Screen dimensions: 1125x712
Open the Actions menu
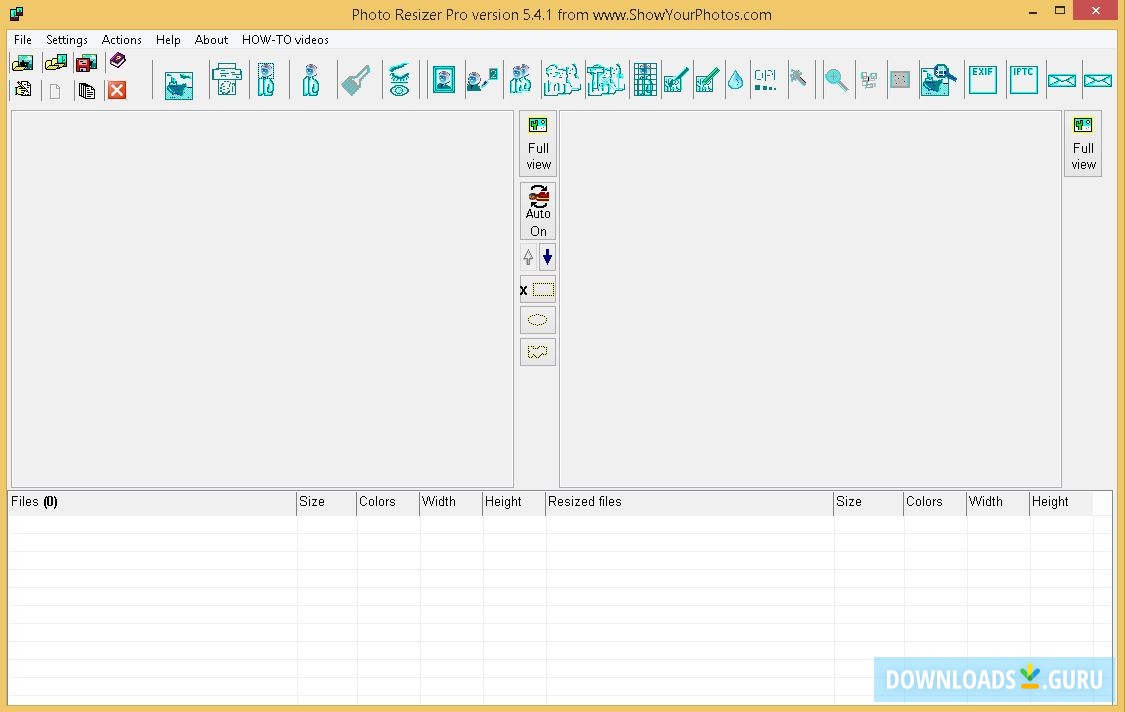click(x=121, y=39)
